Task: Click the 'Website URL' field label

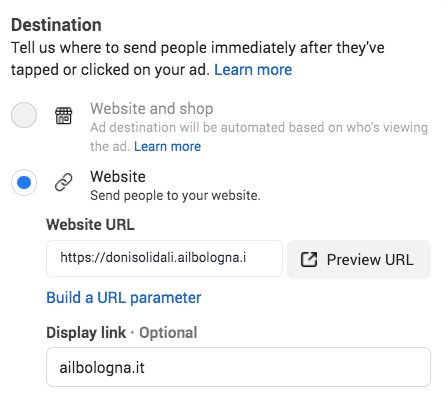Action: click(90, 224)
